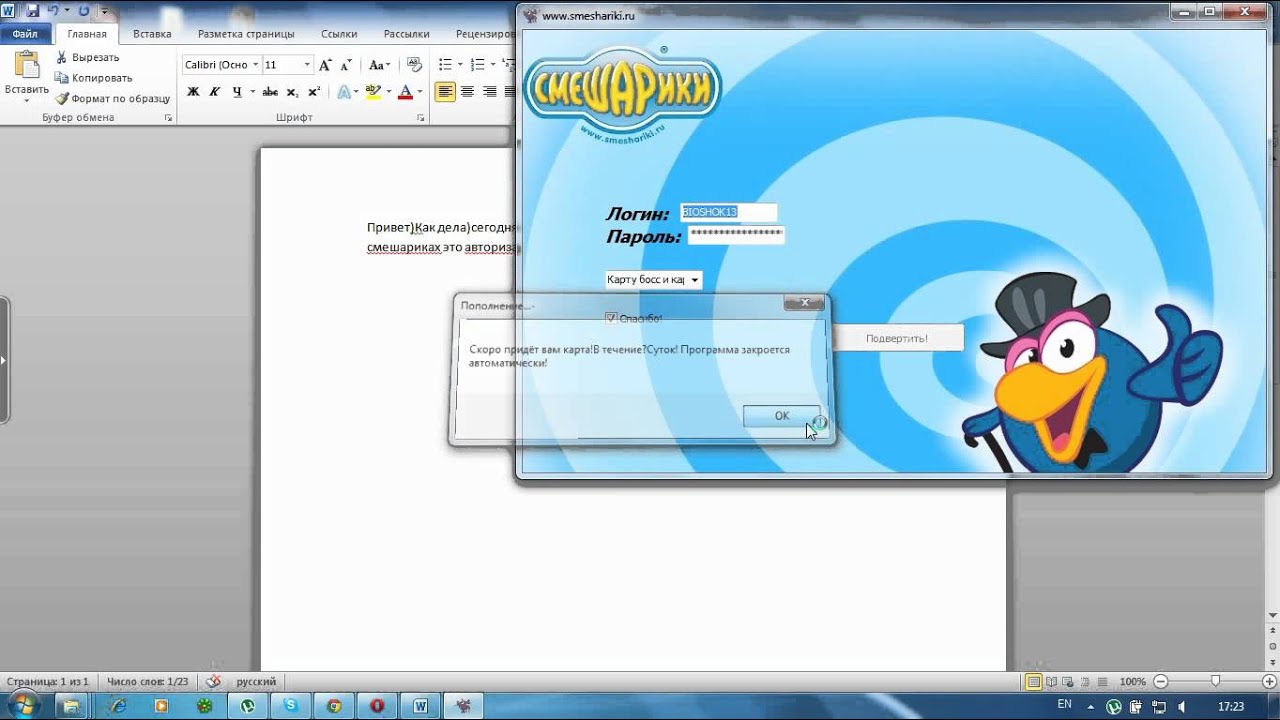
Task: Open Opera from the taskbar
Action: click(377, 705)
